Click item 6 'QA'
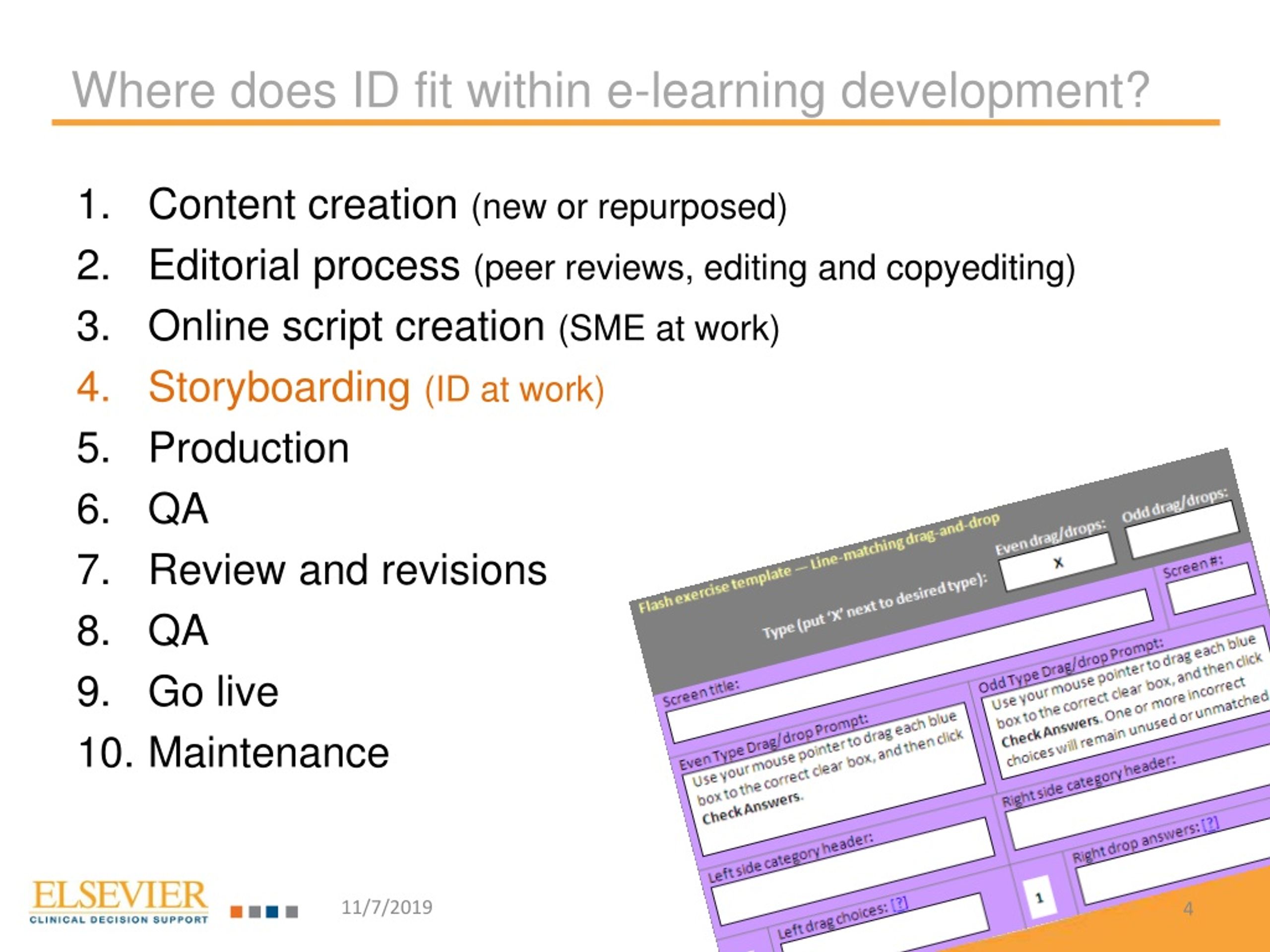This screenshot has height=952, width=1270. tap(178, 509)
